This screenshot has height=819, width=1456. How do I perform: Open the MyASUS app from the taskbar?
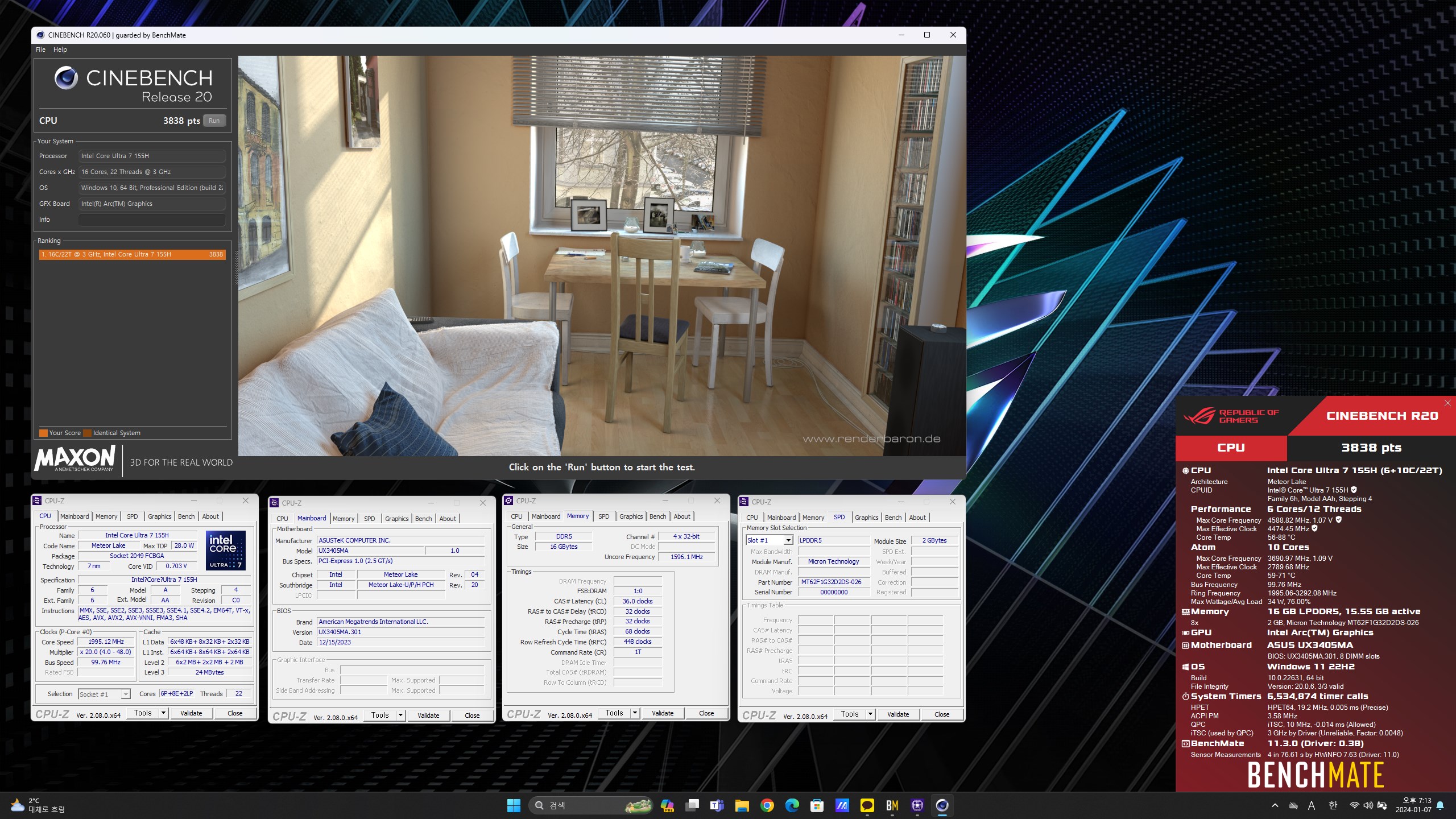click(x=842, y=805)
